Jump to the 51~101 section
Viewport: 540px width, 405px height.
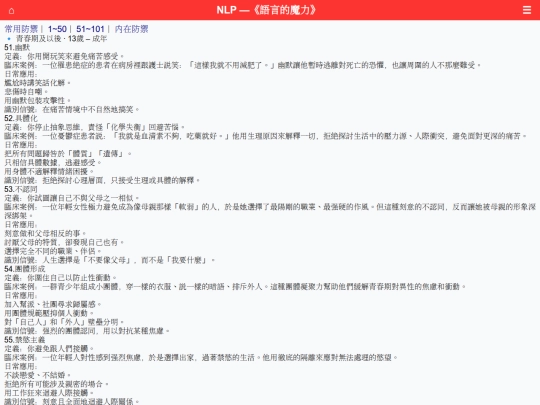pos(90,29)
